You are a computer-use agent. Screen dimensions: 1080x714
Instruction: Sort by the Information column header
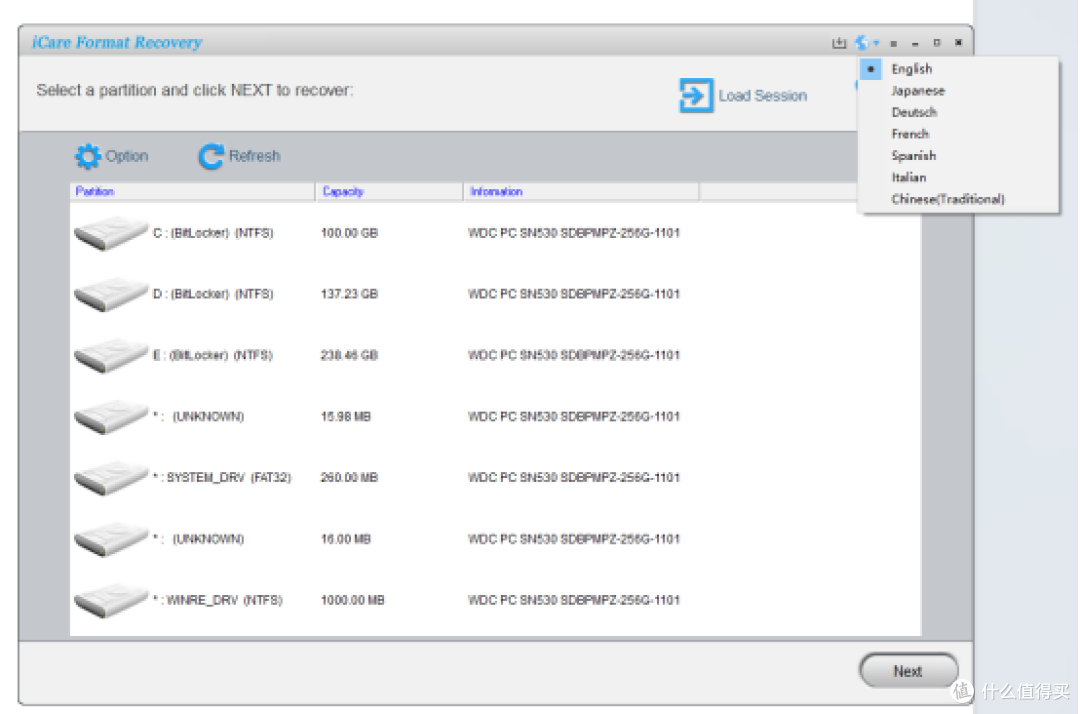(x=581, y=191)
